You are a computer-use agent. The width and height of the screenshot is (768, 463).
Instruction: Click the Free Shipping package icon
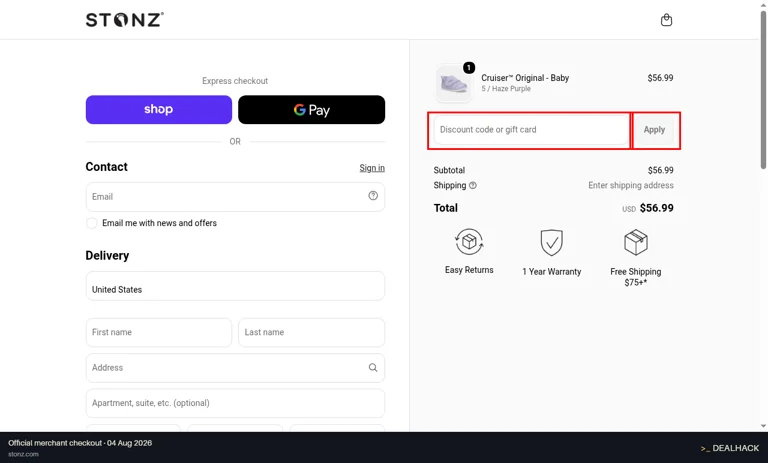point(636,242)
